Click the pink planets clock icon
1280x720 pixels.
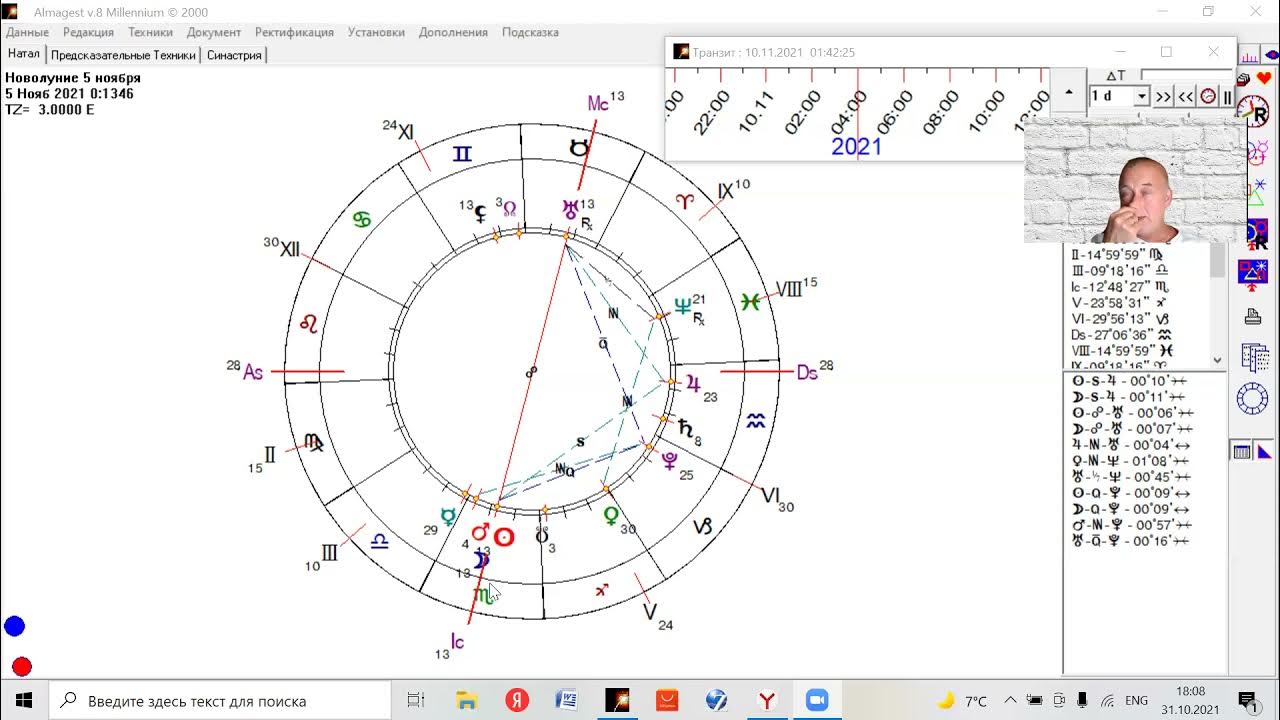point(1256,152)
